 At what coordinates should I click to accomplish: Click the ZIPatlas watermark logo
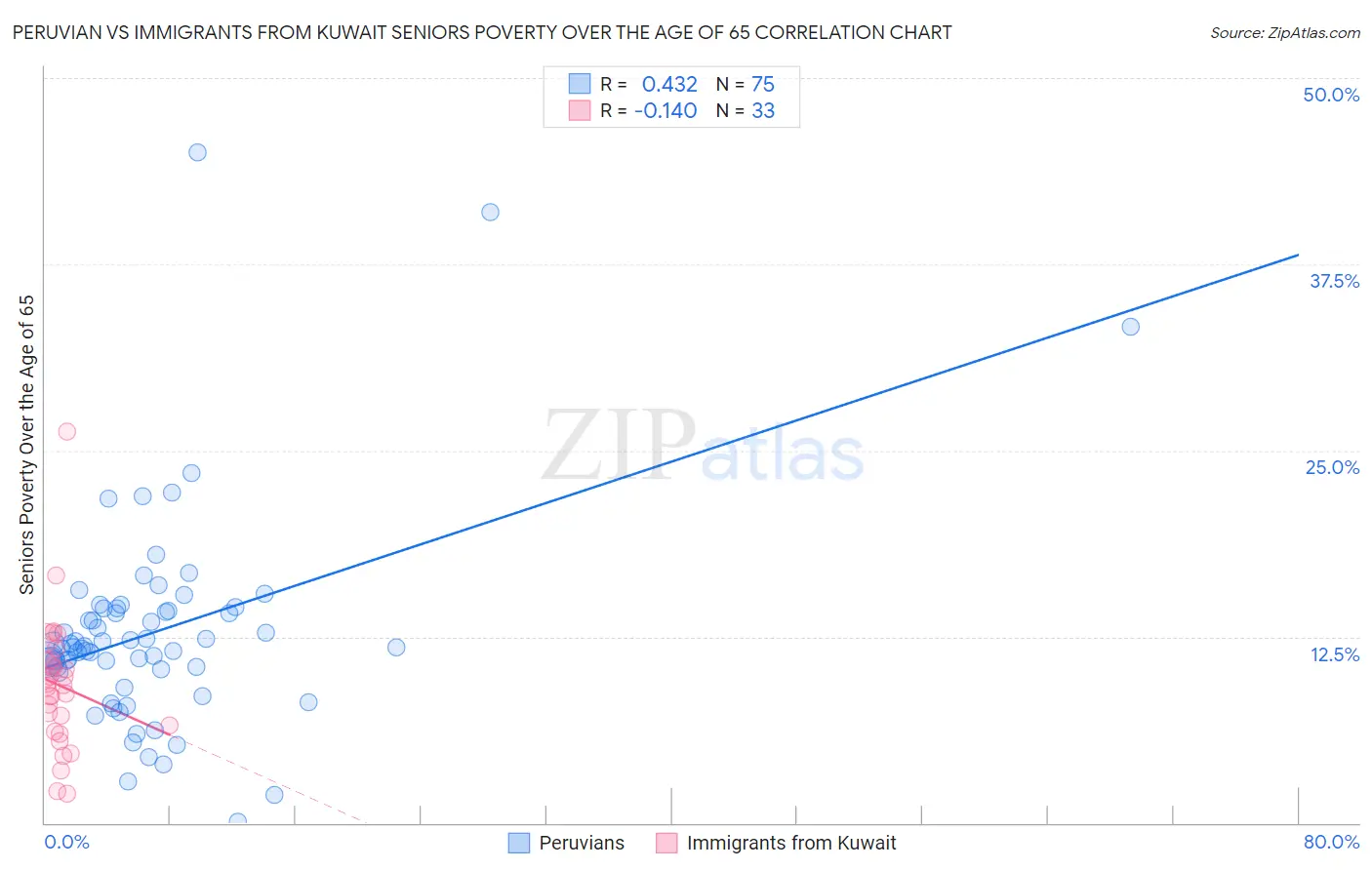pyautogui.click(x=703, y=448)
